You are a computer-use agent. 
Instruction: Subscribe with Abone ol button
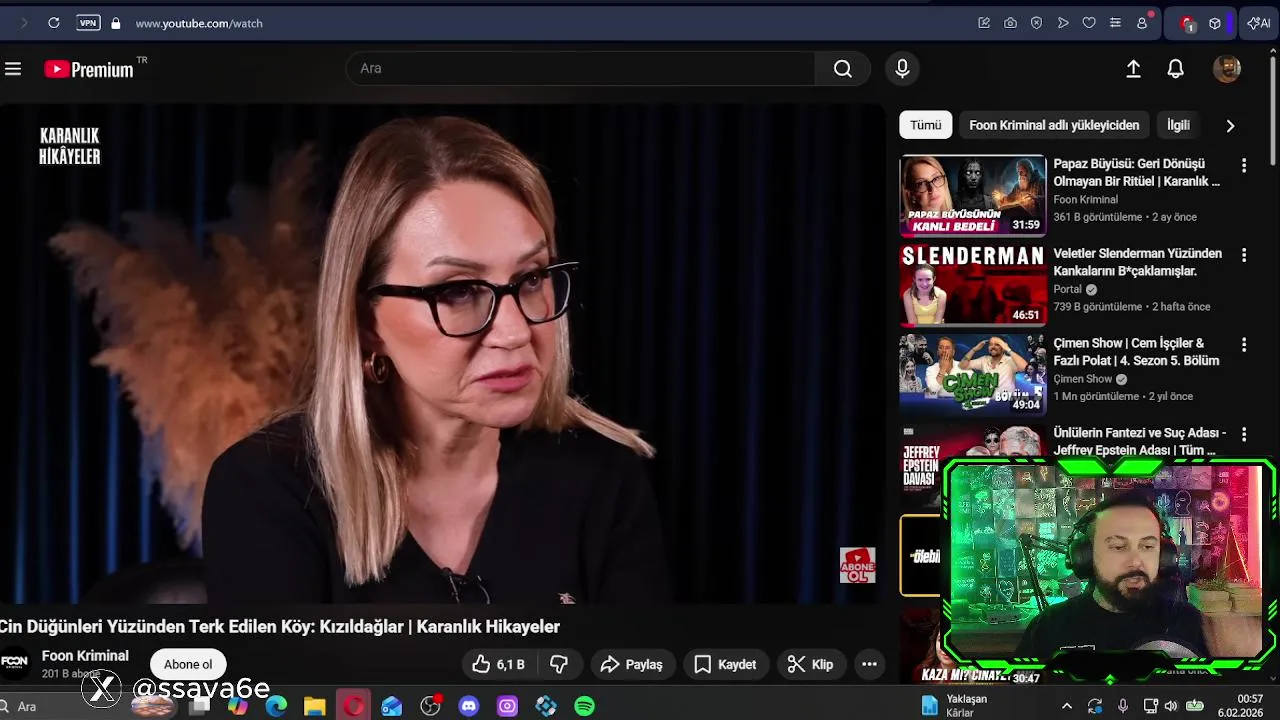(188, 664)
